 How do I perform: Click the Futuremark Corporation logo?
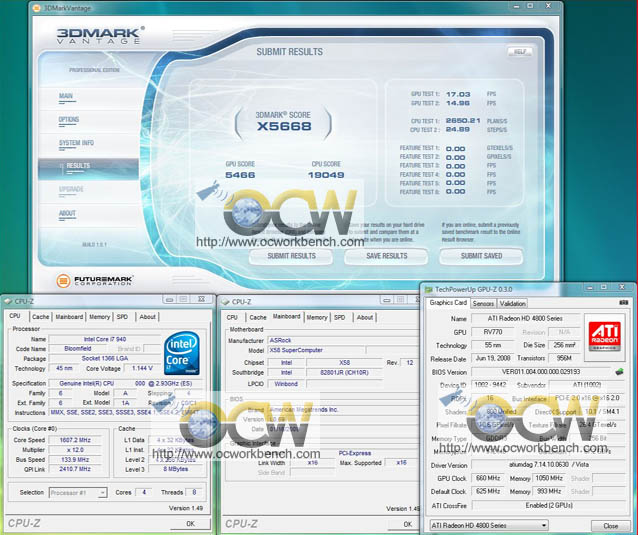pos(94,280)
